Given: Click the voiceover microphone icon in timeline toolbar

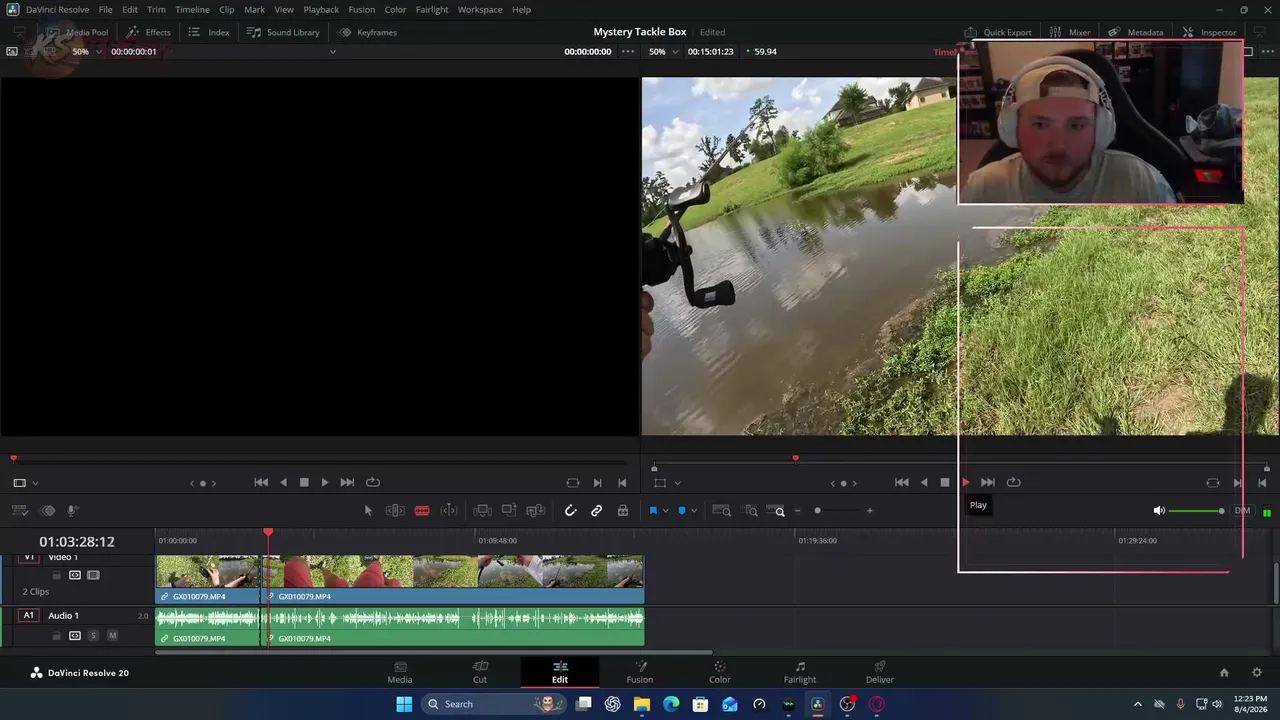Looking at the screenshot, I should tap(72, 511).
